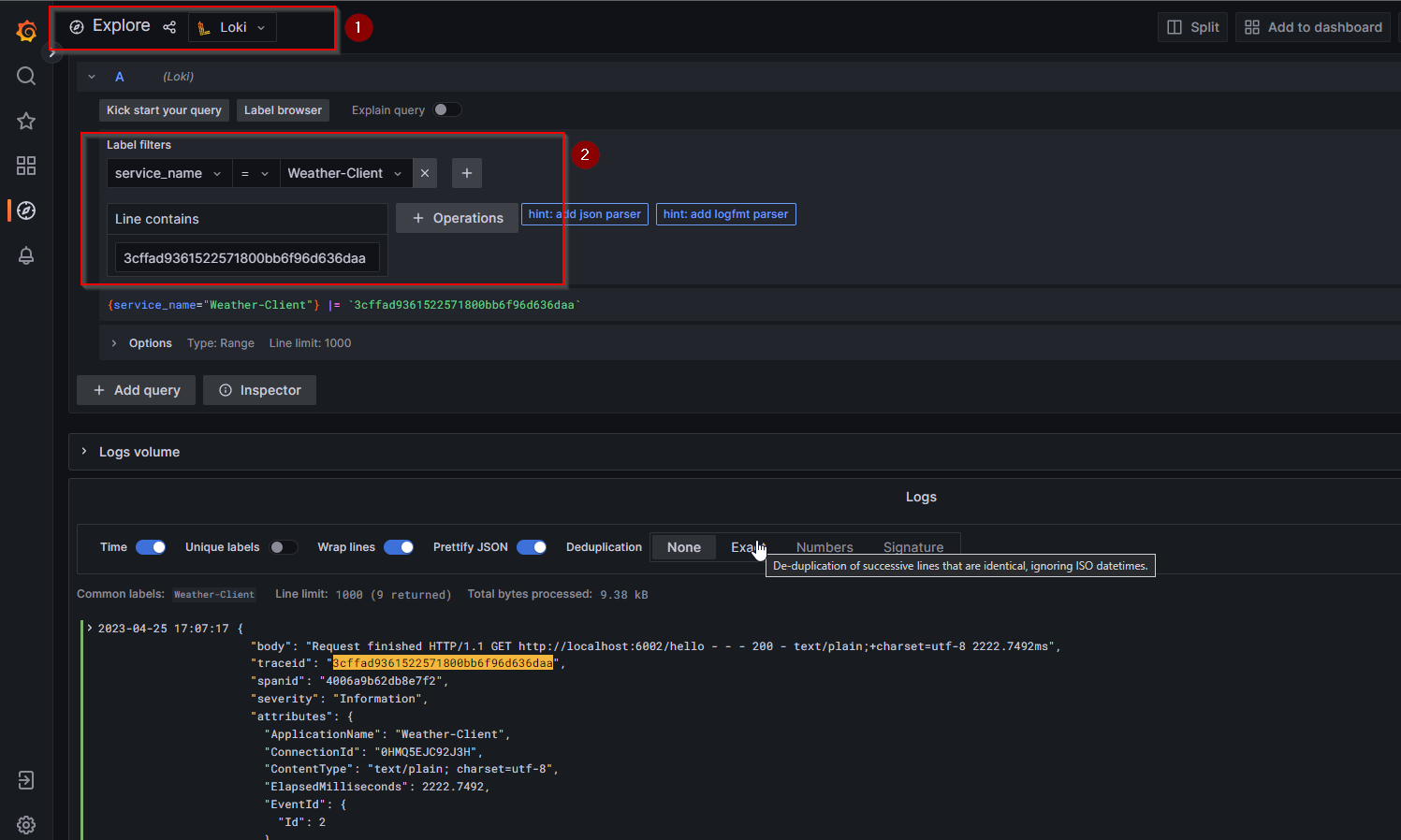
Task: Click Kick start your query button
Action: pos(164,110)
